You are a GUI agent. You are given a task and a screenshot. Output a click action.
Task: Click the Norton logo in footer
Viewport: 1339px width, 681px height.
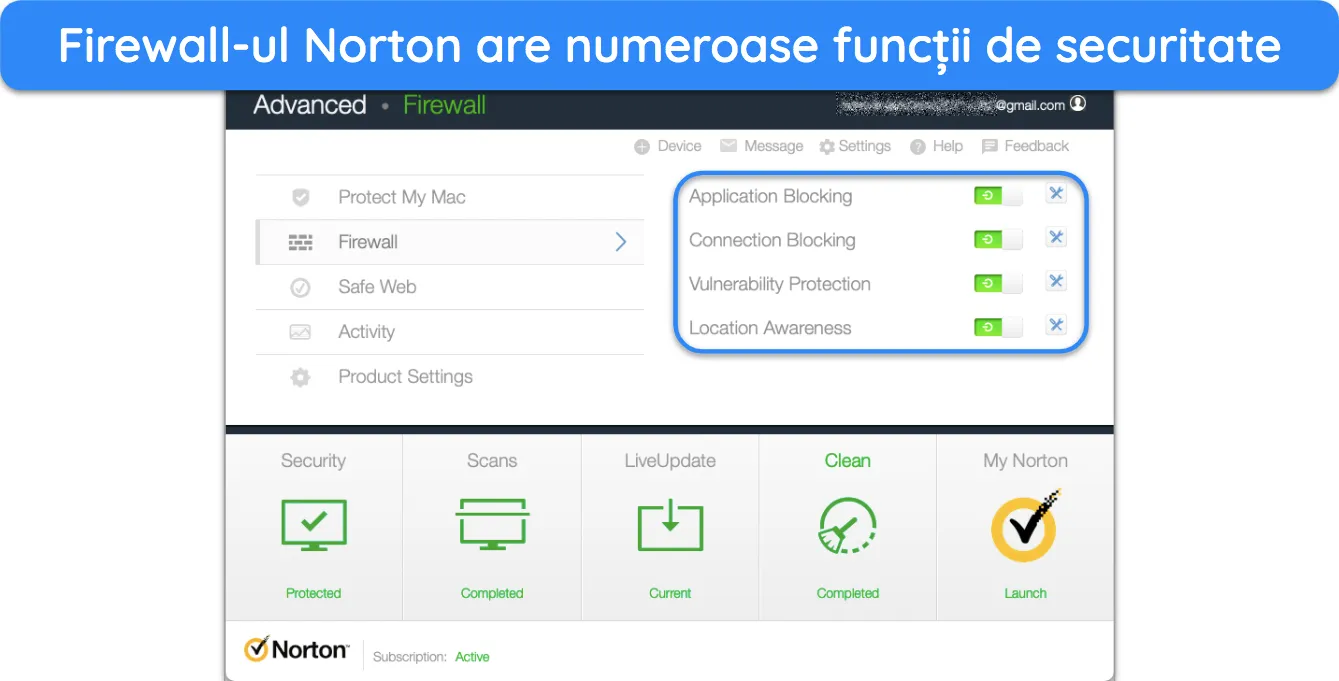[x=297, y=649]
